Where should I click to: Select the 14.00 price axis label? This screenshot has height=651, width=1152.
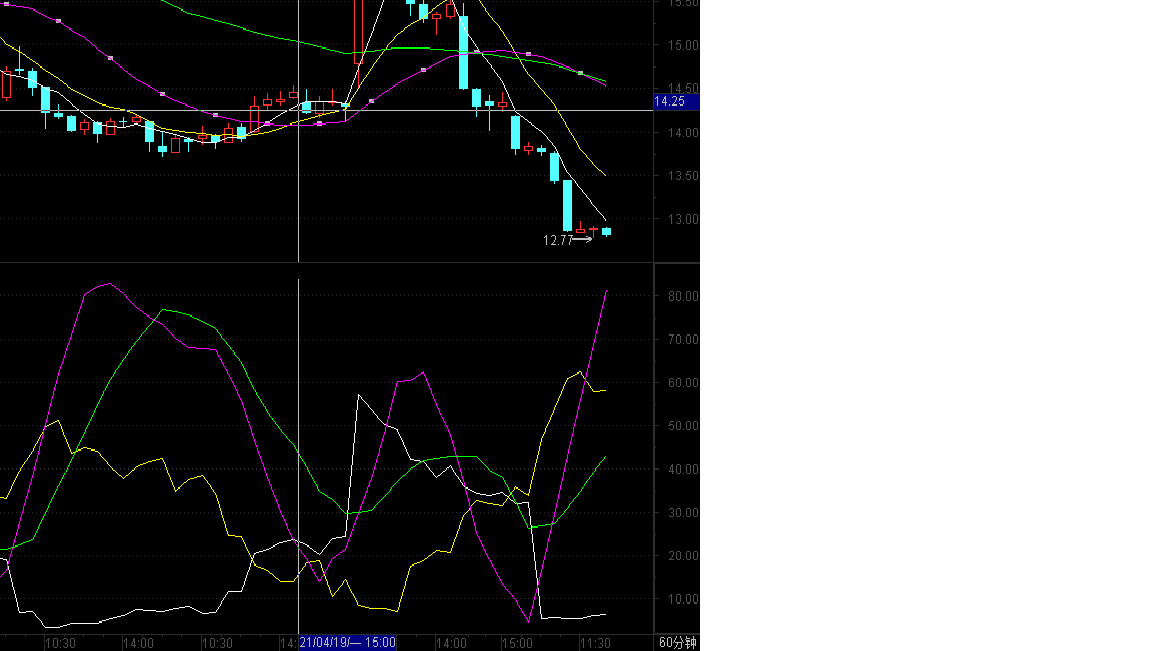coord(683,133)
